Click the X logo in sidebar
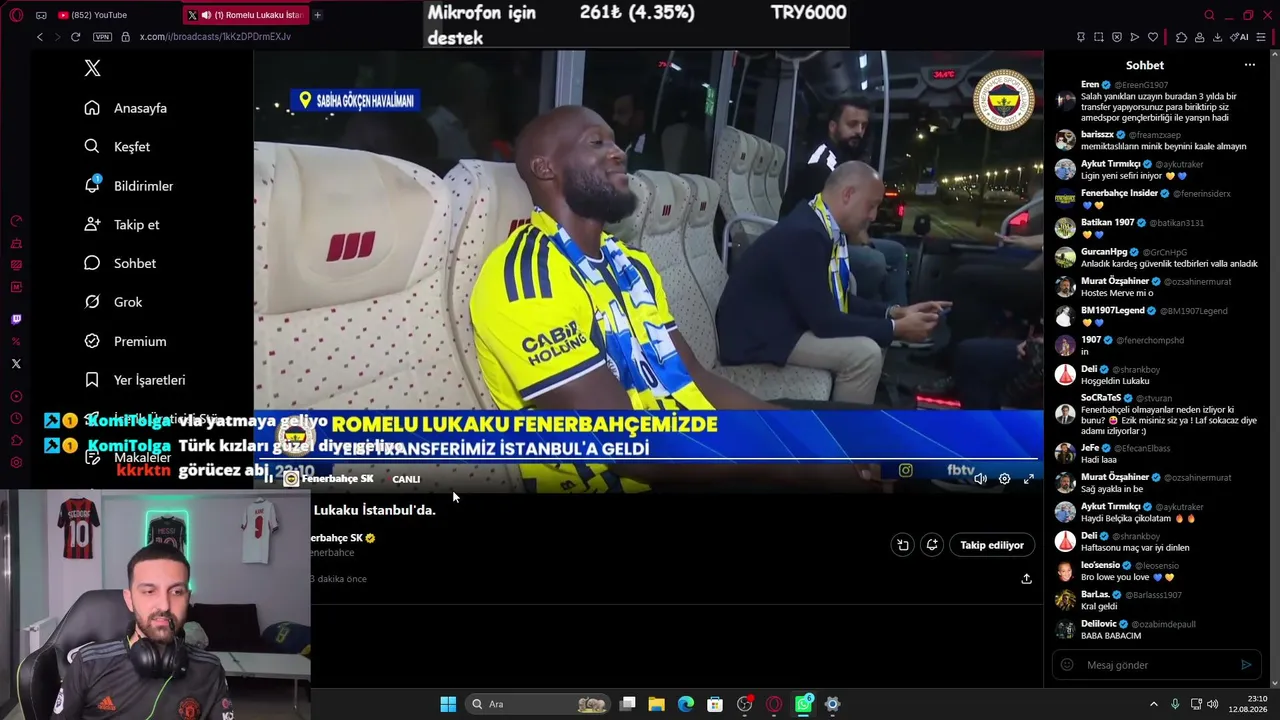This screenshot has height=720, width=1280. point(93,68)
